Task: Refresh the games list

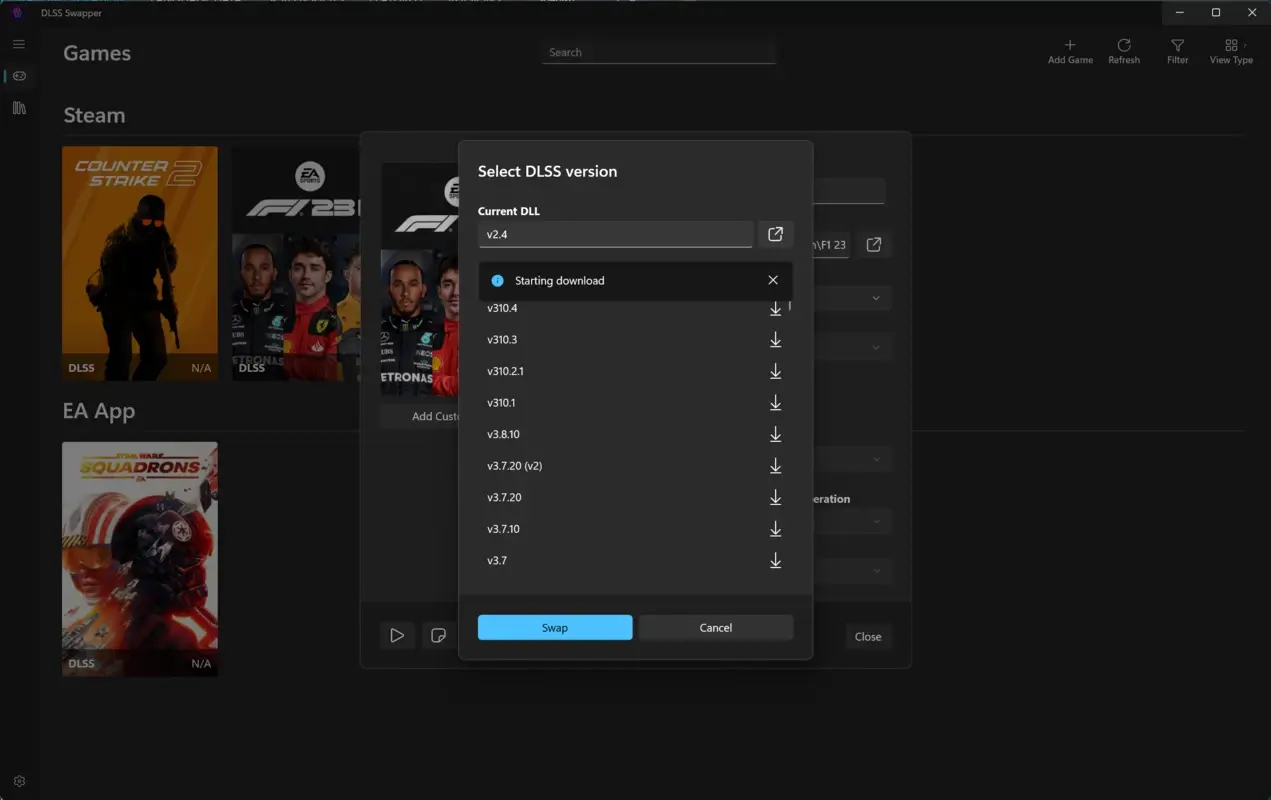Action: [1124, 50]
